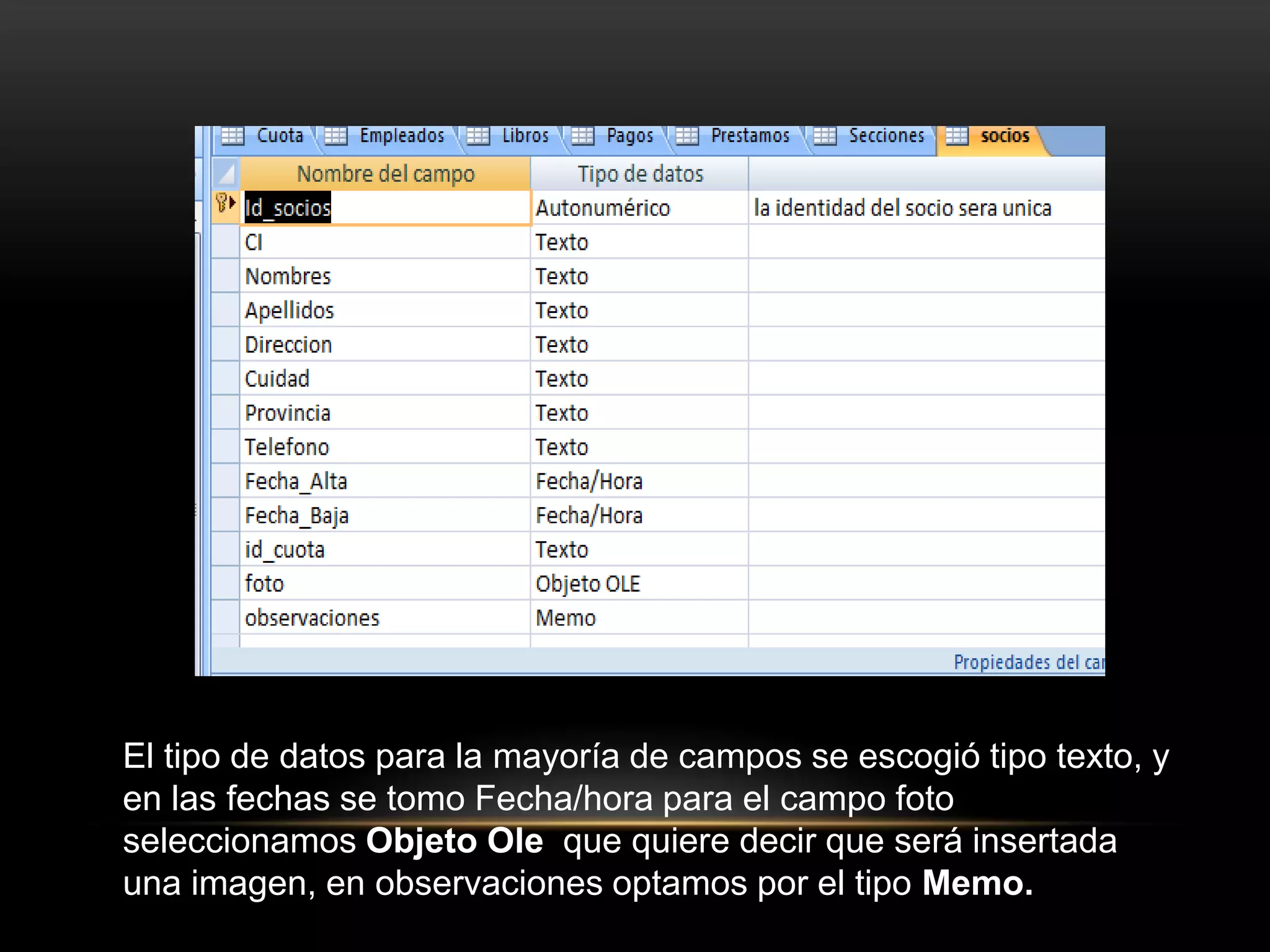Select the Fecha_Baja field name
The width and height of the screenshot is (1270, 952).
point(385,514)
